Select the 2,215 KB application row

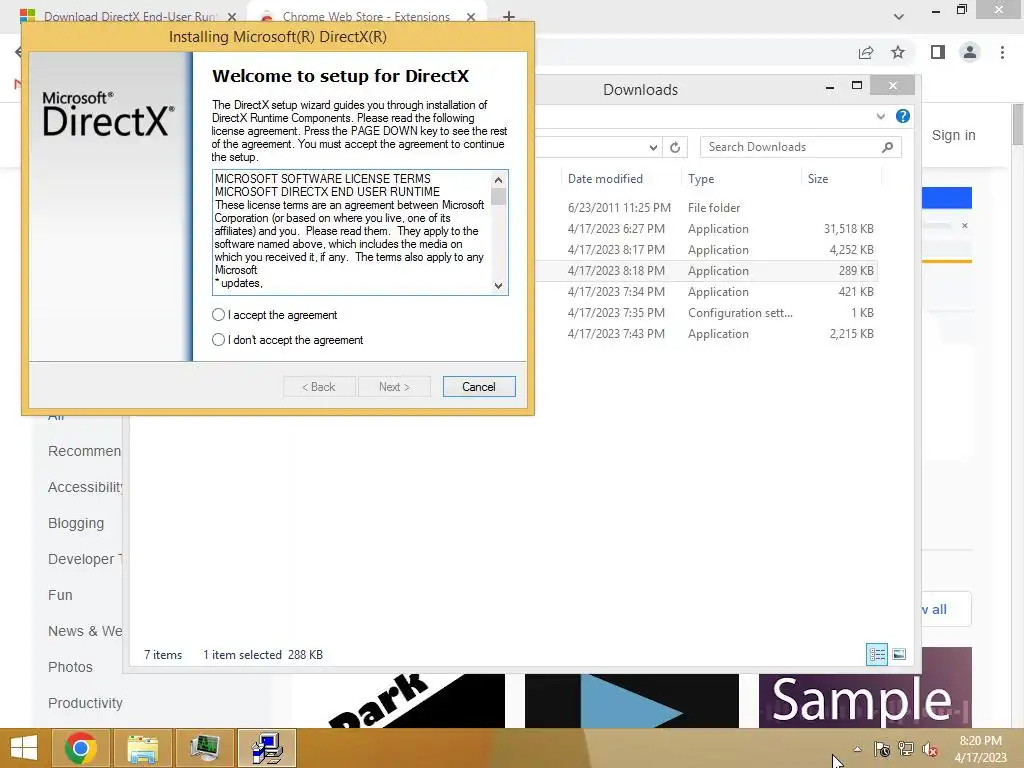[x=705, y=334]
